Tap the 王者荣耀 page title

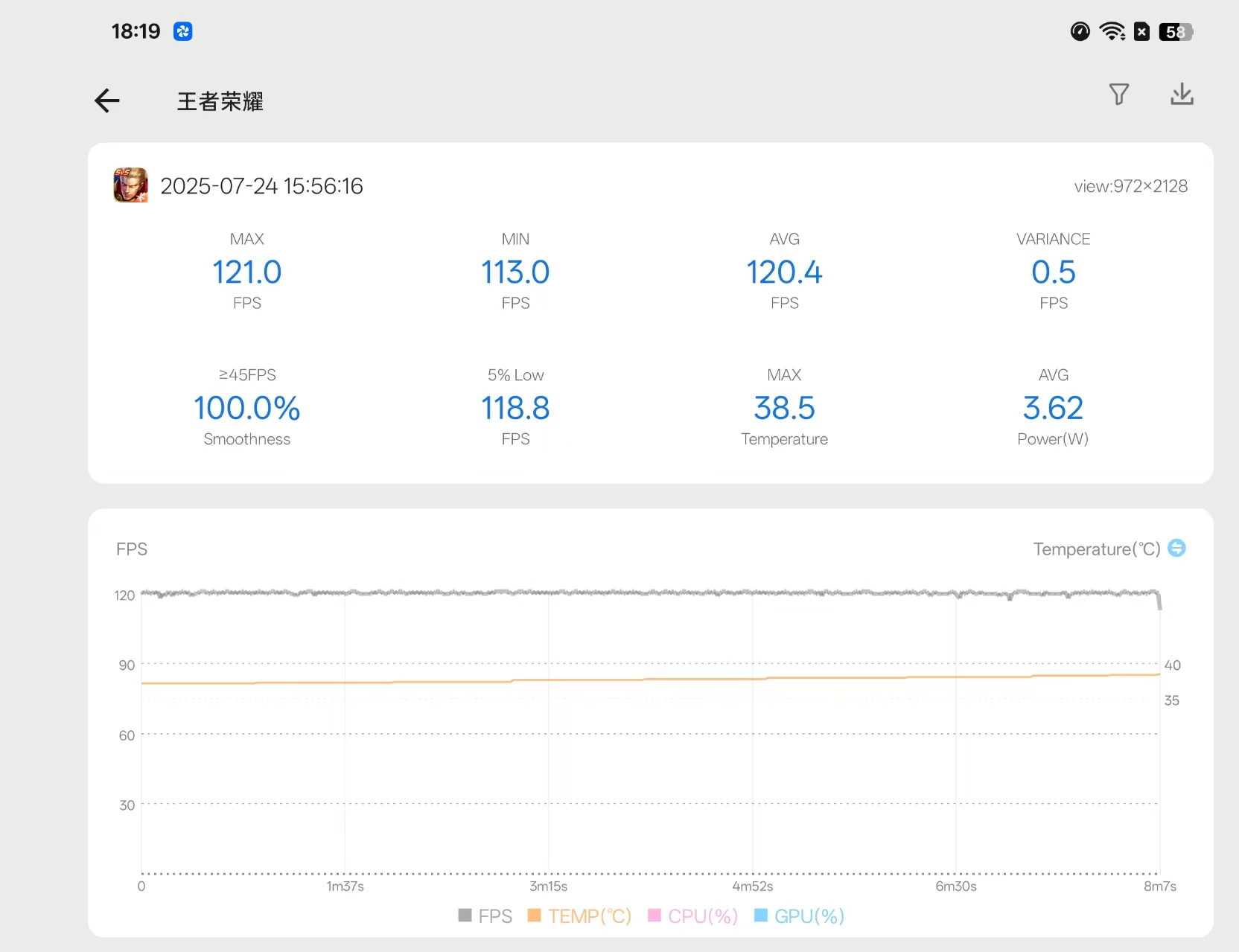tap(220, 101)
